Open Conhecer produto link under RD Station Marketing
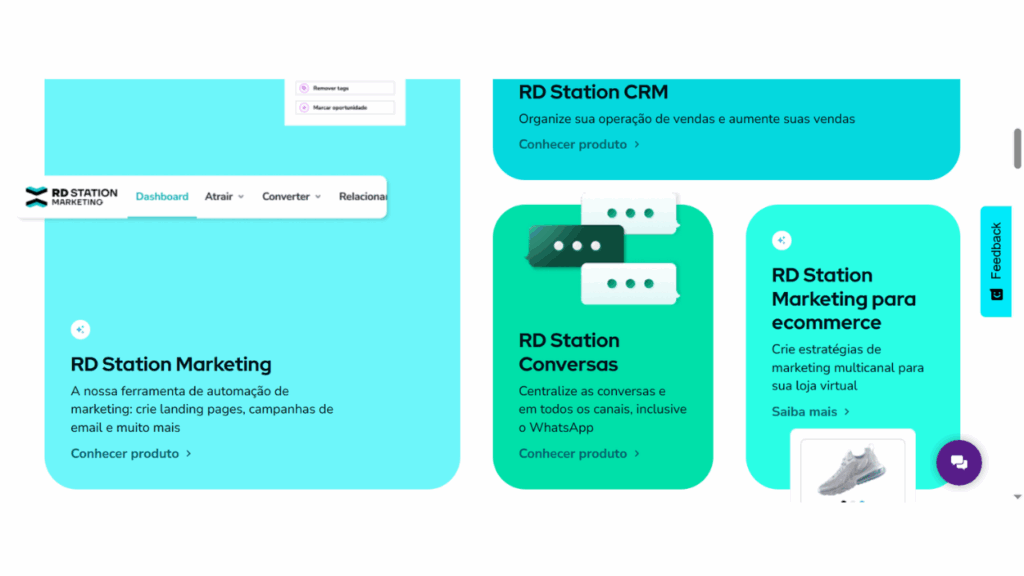Viewport: 1024px width, 576px height. [131, 454]
